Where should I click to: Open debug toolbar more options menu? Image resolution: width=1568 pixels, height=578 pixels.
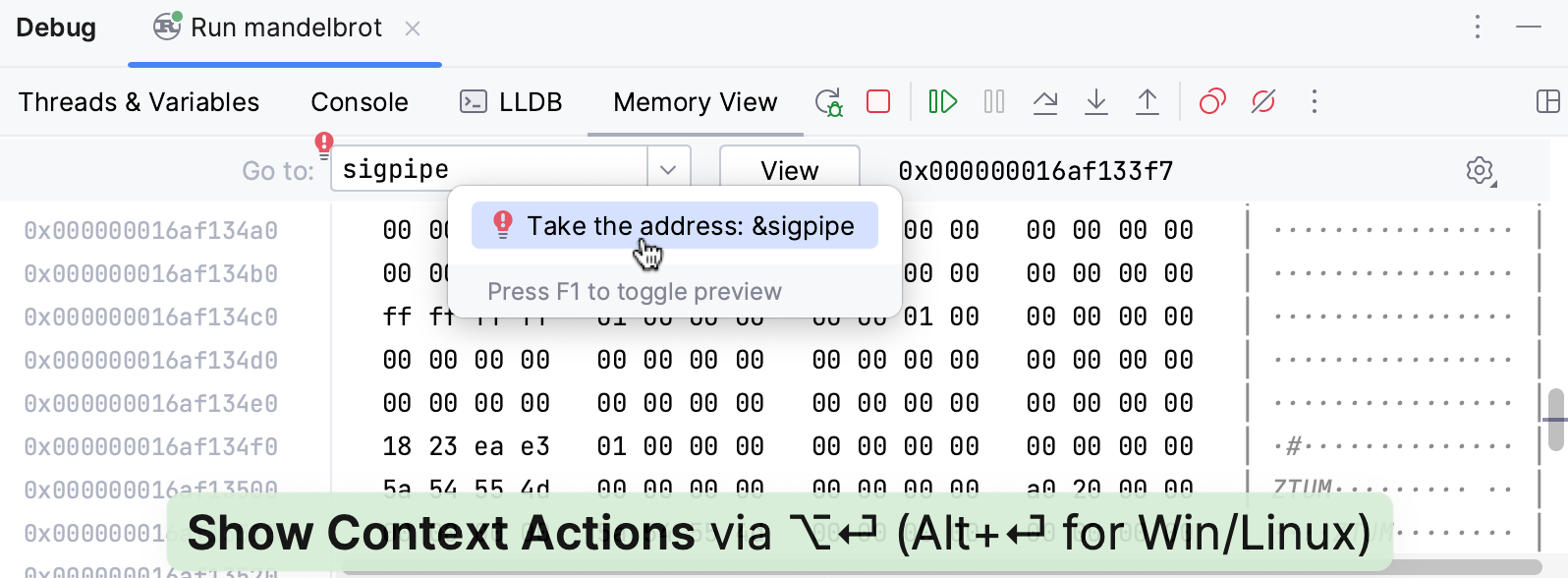tap(1315, 101)
